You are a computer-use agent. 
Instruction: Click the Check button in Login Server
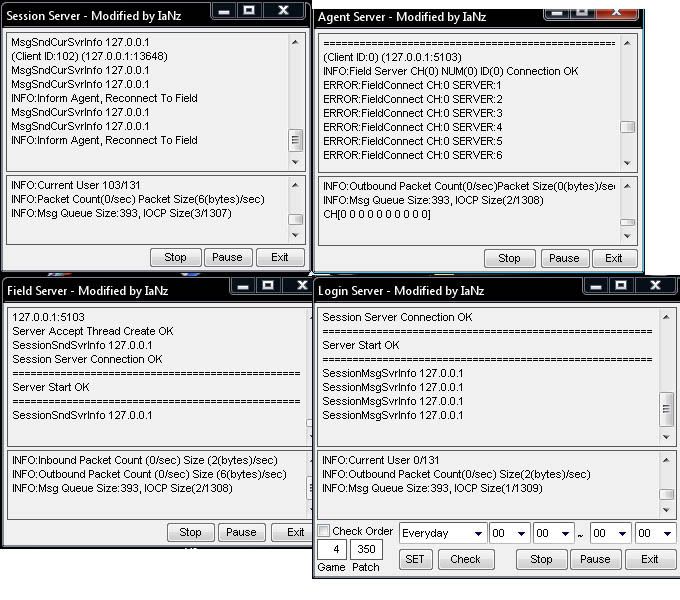pyautogui.click(x=465, y=559)
